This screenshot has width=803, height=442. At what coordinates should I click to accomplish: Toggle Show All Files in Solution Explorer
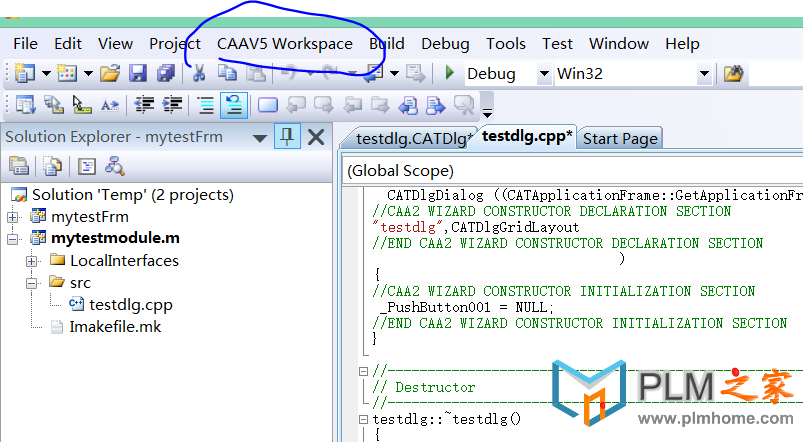pos(53,166)
